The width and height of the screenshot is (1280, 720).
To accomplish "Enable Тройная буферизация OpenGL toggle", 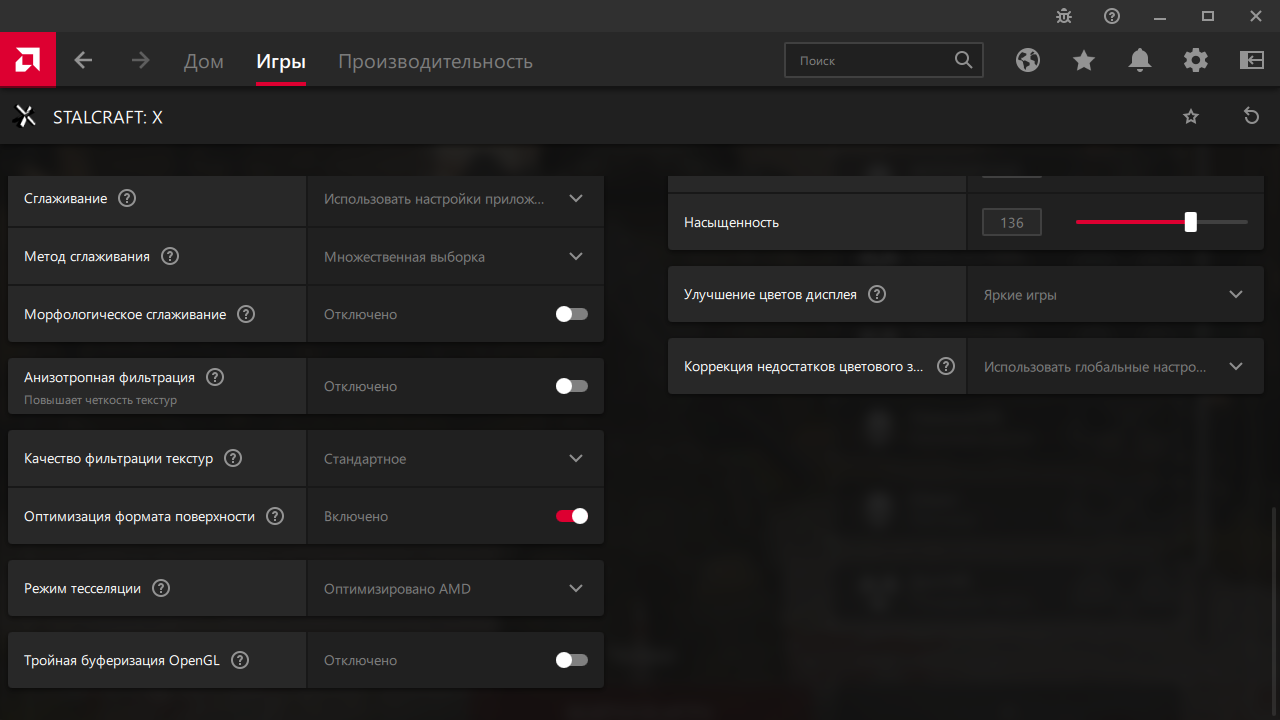I will [x=572, y=660].
